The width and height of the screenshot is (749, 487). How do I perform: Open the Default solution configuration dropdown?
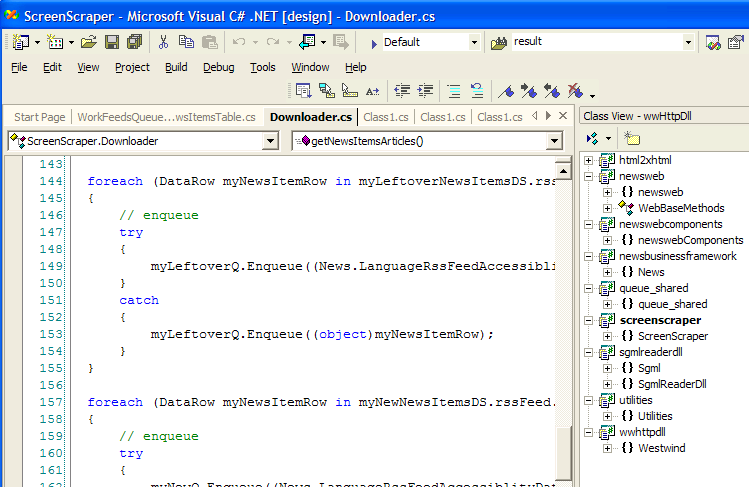tap(474, 42)
